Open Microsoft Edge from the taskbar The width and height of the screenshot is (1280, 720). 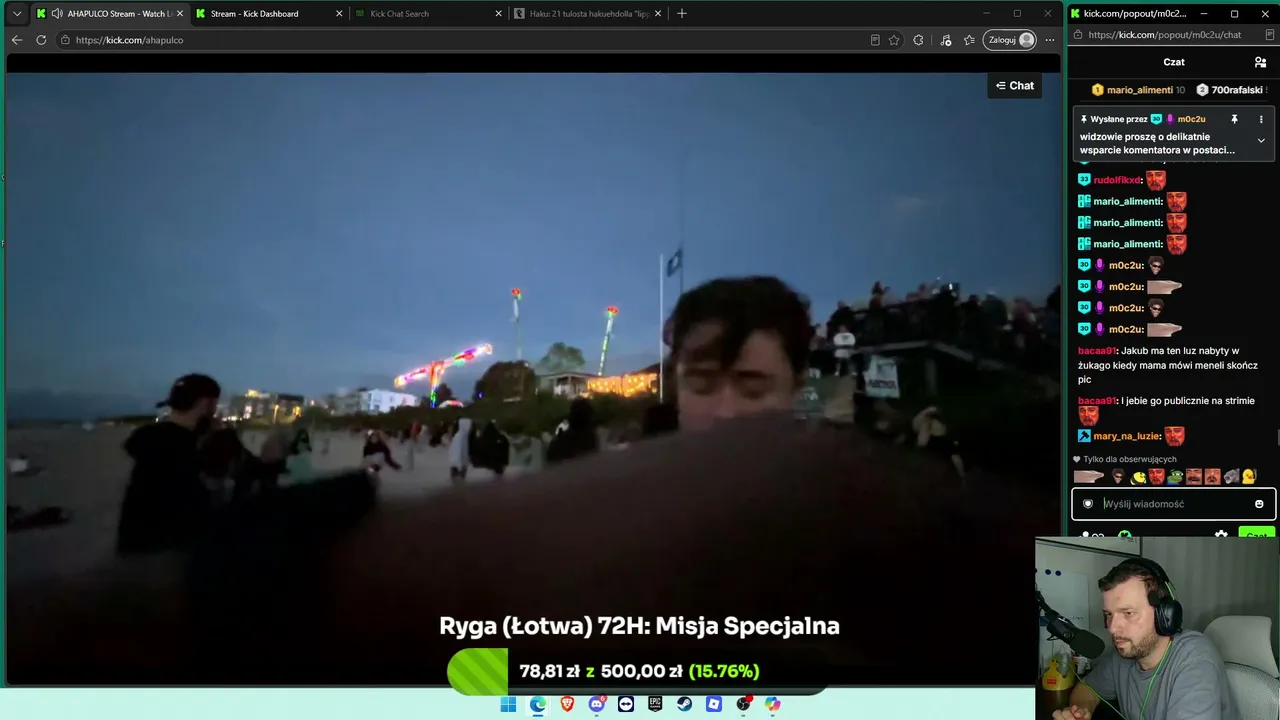coord(538,704)
